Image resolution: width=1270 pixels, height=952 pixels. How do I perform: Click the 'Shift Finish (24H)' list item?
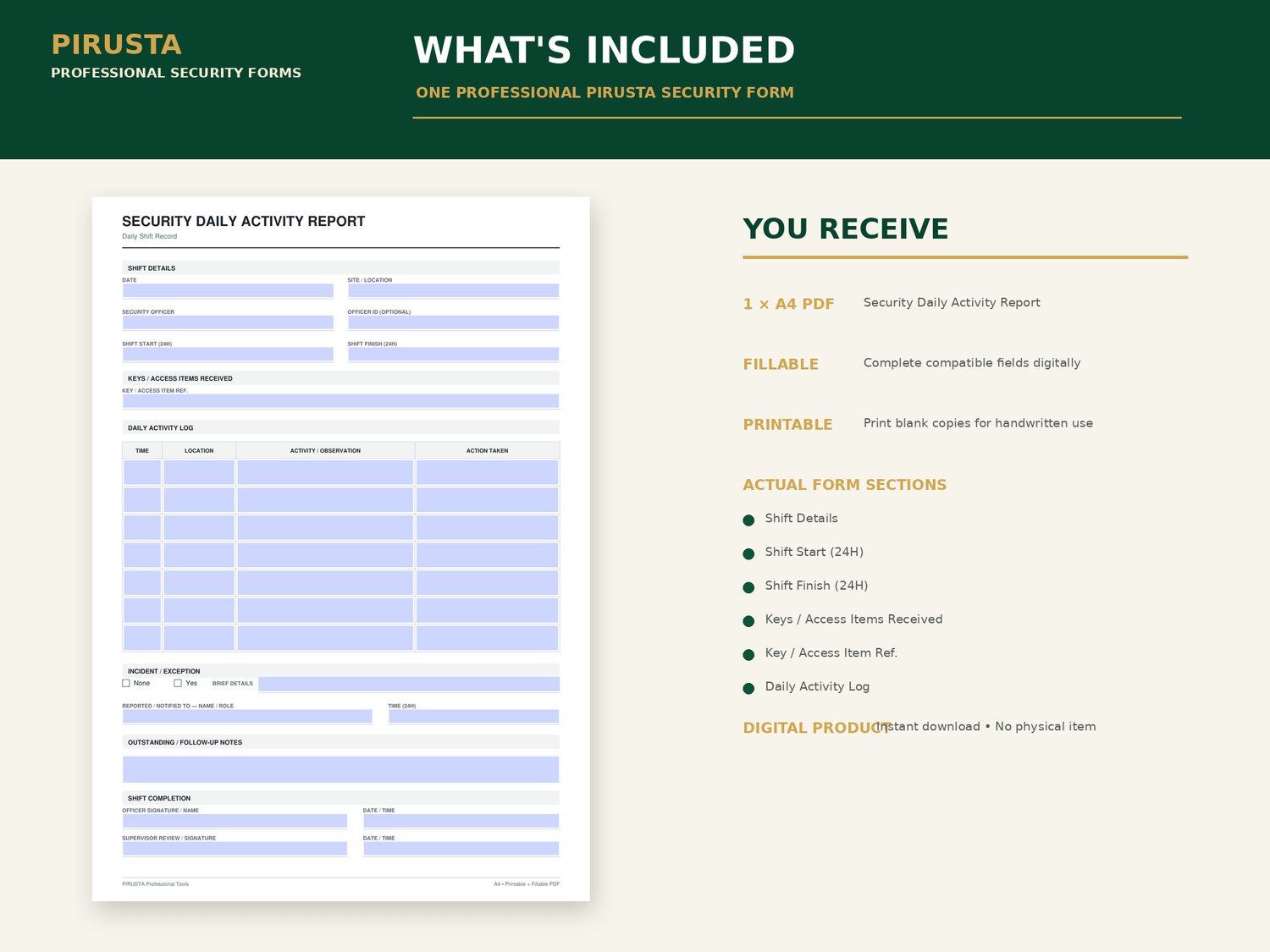(816, 586)
